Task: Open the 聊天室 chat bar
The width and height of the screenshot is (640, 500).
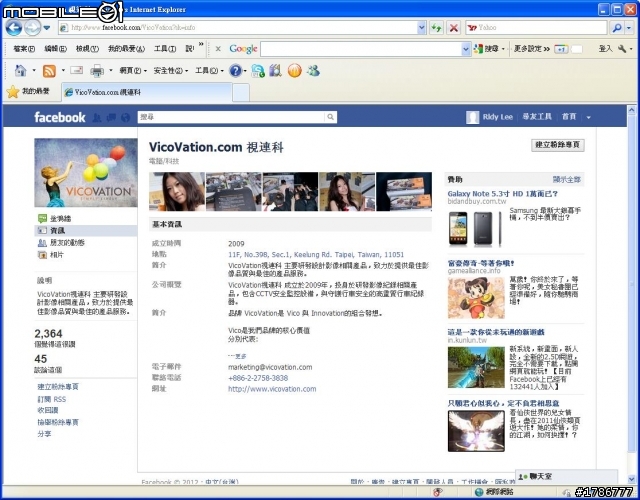Action: (x=567, y=476)
